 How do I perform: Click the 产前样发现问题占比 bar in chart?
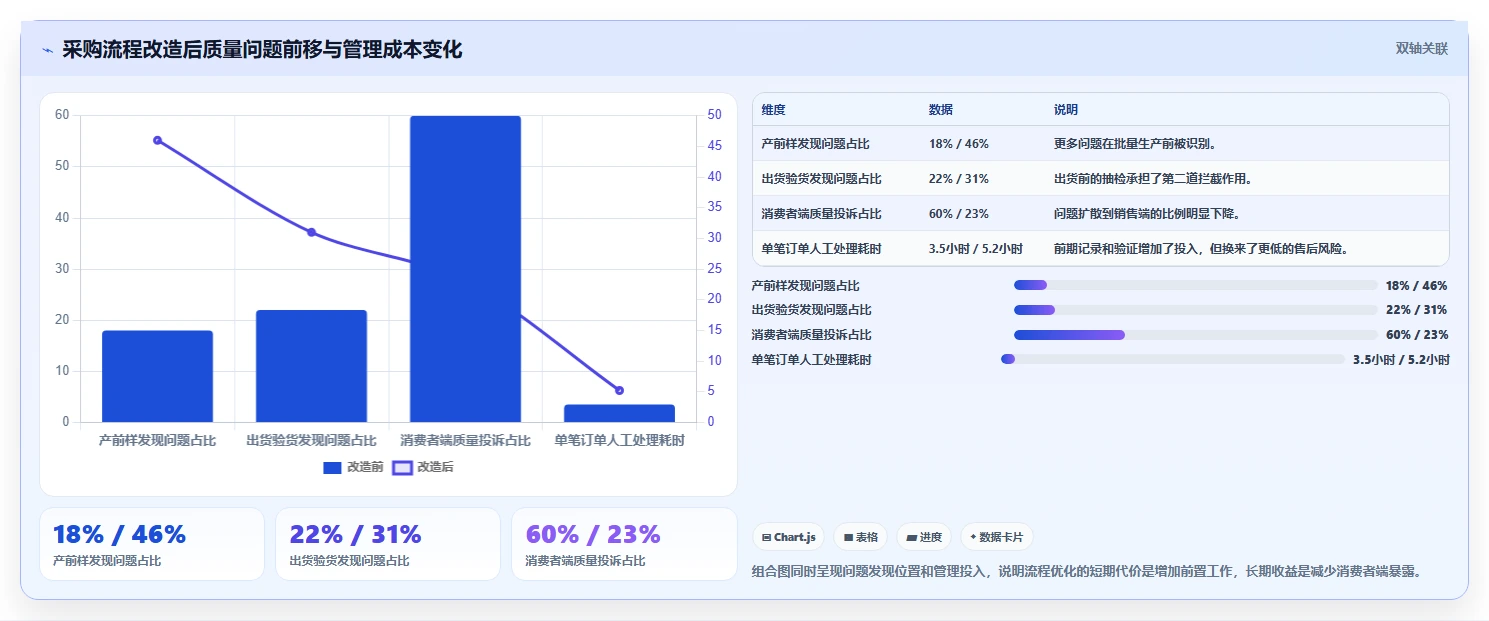click(157, 376)
